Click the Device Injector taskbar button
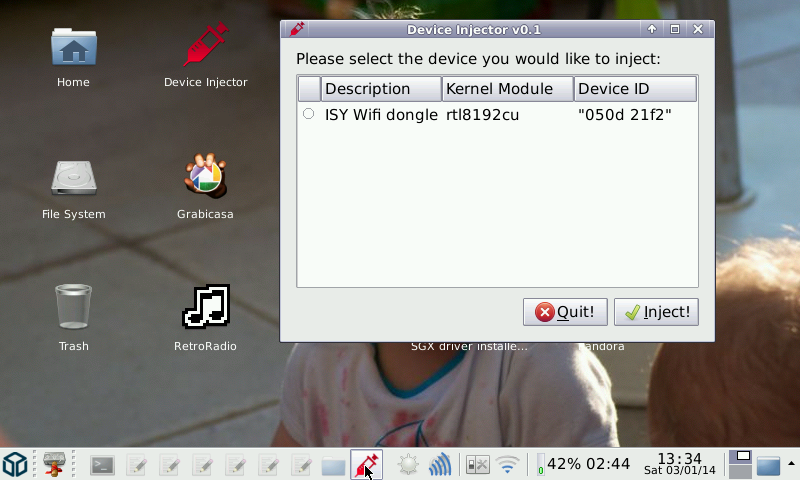 coord(366,465)
